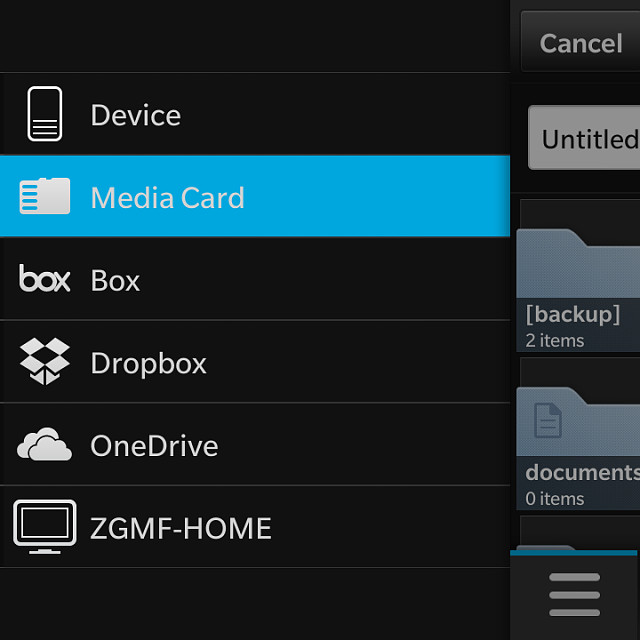Viewport: 640px width, 640px height.
Task: Tap the Device phone icon
Action: coord(44,113)
